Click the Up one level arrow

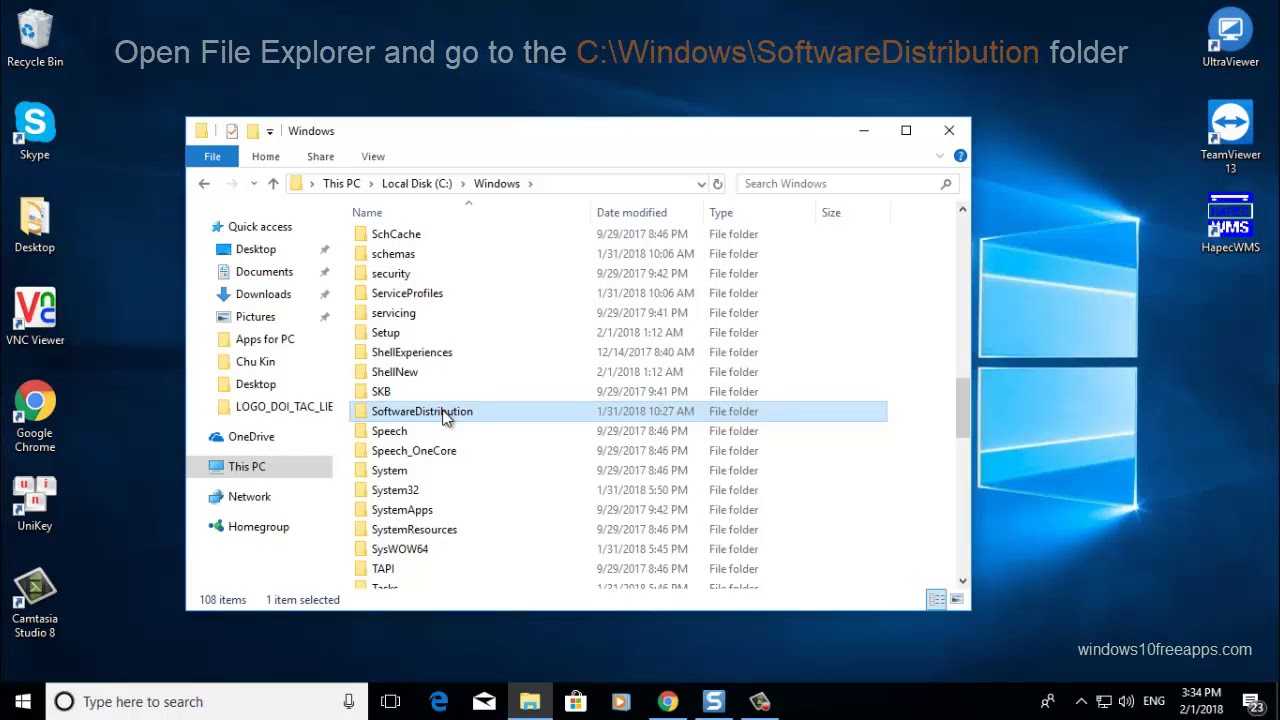click(x=273, y=184)
